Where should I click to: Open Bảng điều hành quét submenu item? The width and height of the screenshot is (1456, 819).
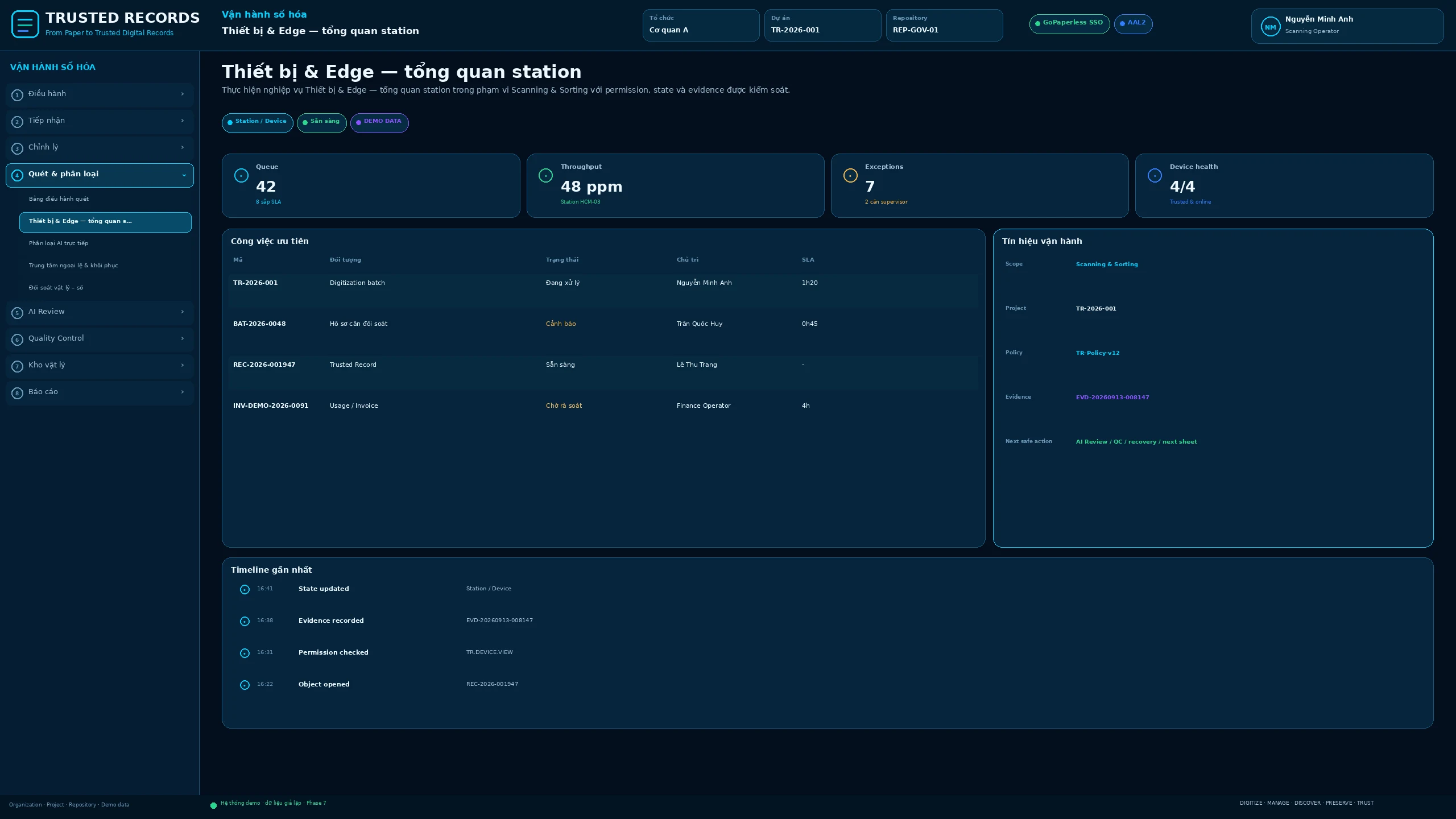(x=105, y=199)
